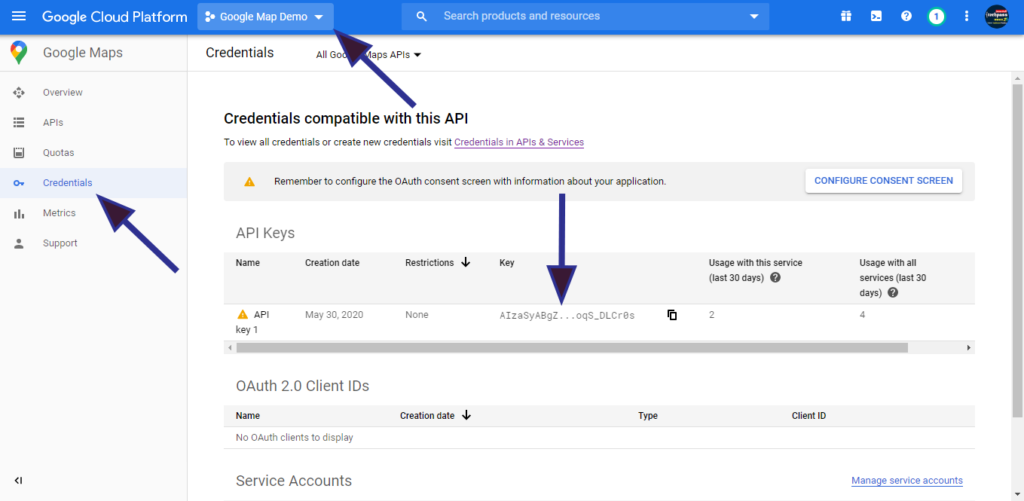The image size is (1024, 501).
Task: Click the APIs list icon
Action: pos(19,123)
